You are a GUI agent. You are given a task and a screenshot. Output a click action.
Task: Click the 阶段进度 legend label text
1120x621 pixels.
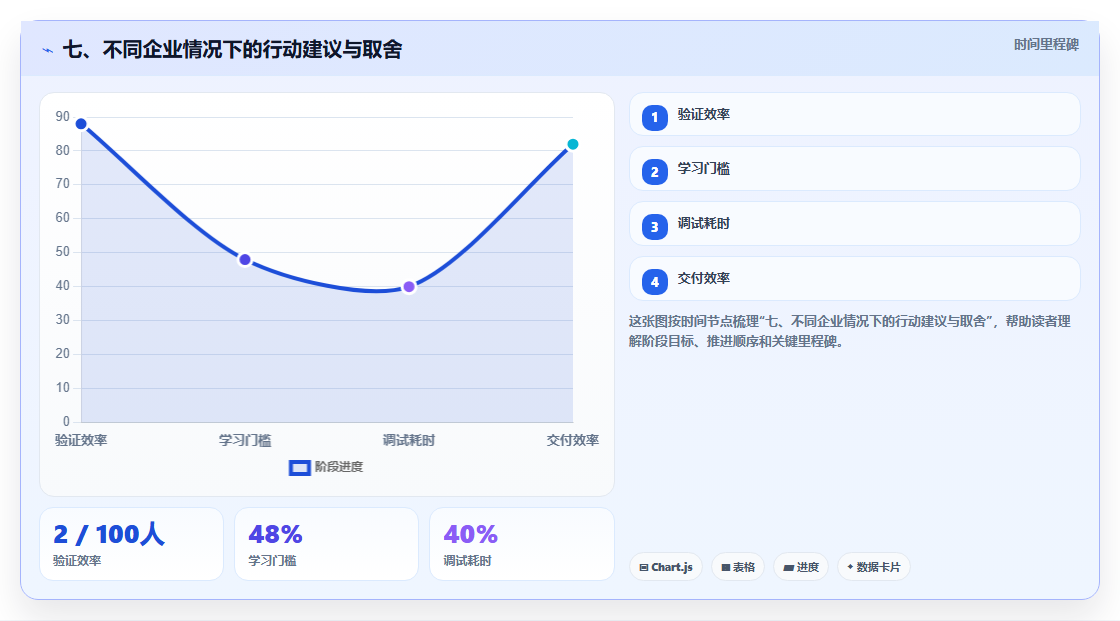339,467
